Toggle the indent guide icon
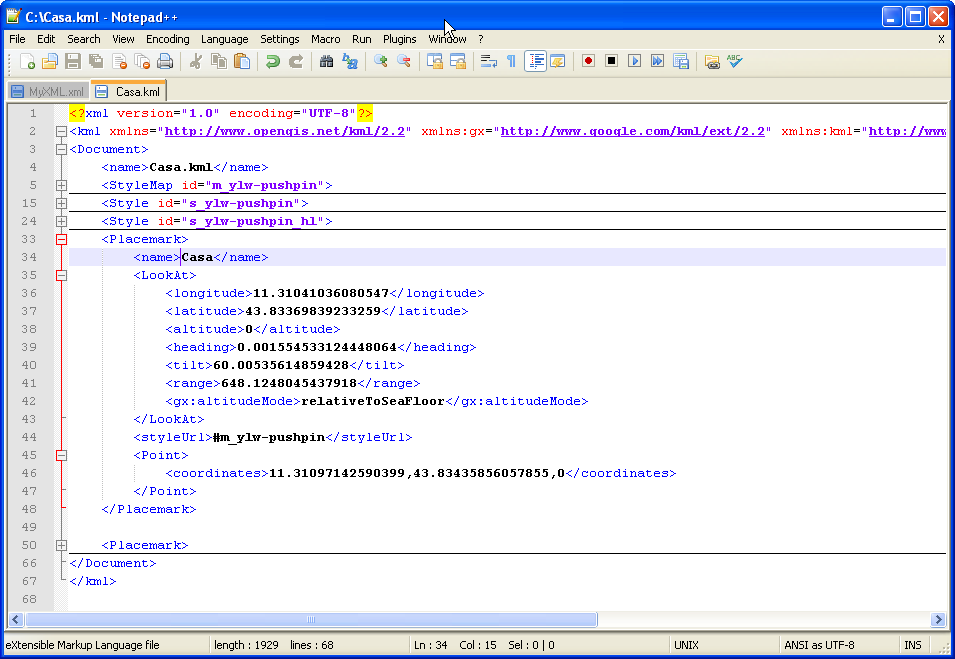This screenshot has height=659, width=955. pyautogui.click(x=535, y=61)
